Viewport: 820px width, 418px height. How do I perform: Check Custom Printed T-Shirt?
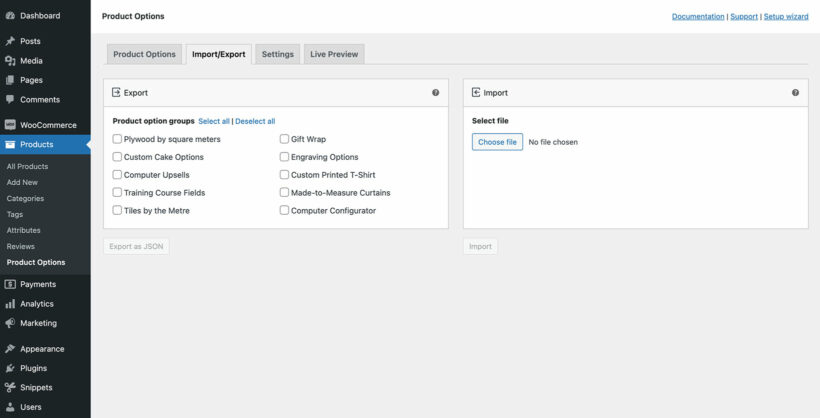(x=284, y=175)
